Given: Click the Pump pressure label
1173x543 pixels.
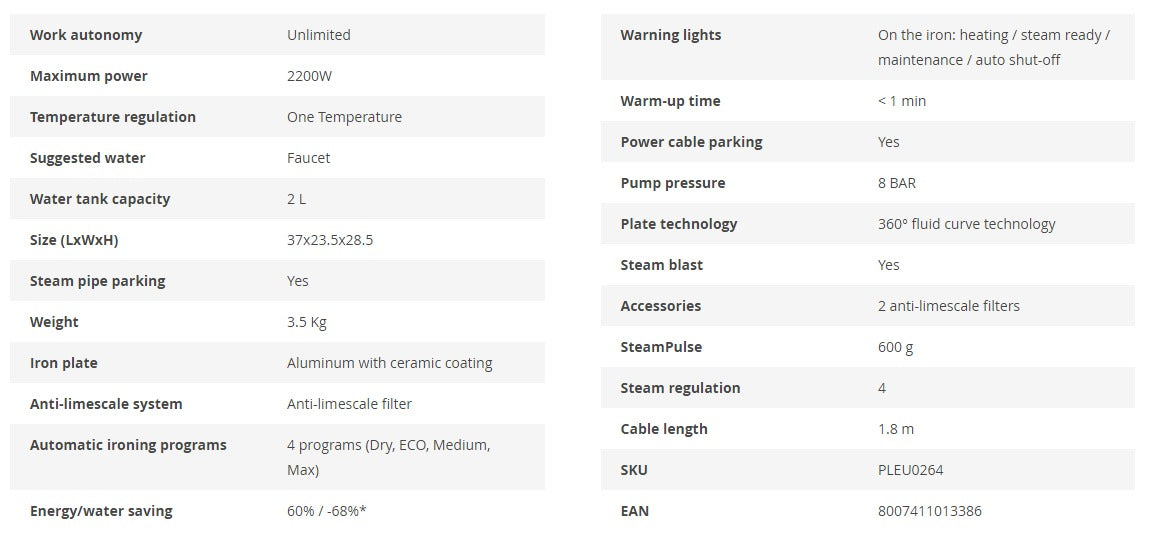Looking at the screenshot, I should click(x=673, y=183).
